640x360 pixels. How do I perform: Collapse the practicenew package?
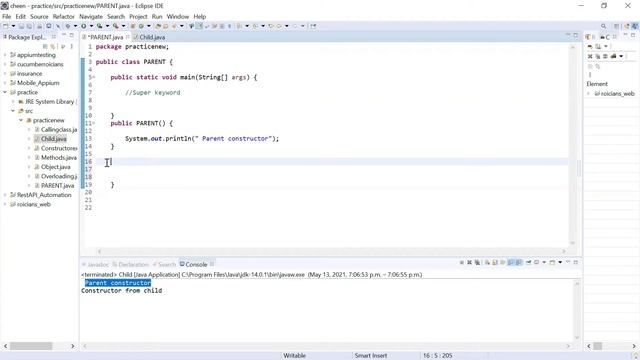(21, 120)
